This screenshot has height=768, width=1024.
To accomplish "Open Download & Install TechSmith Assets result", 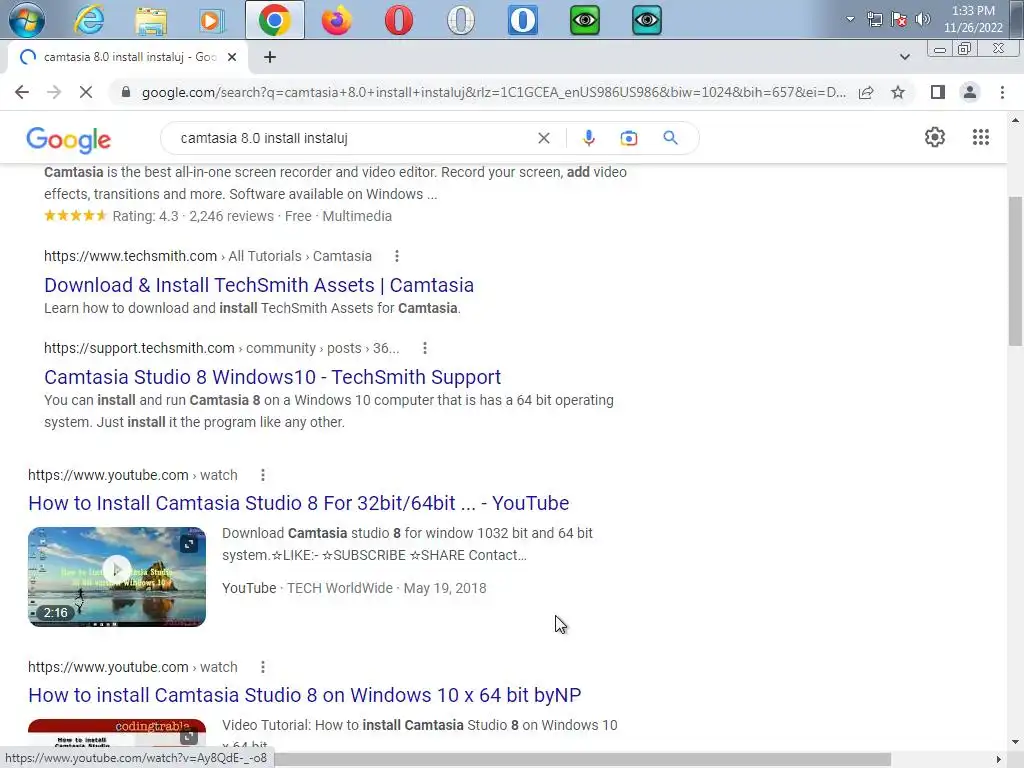I will click(259, 285).
